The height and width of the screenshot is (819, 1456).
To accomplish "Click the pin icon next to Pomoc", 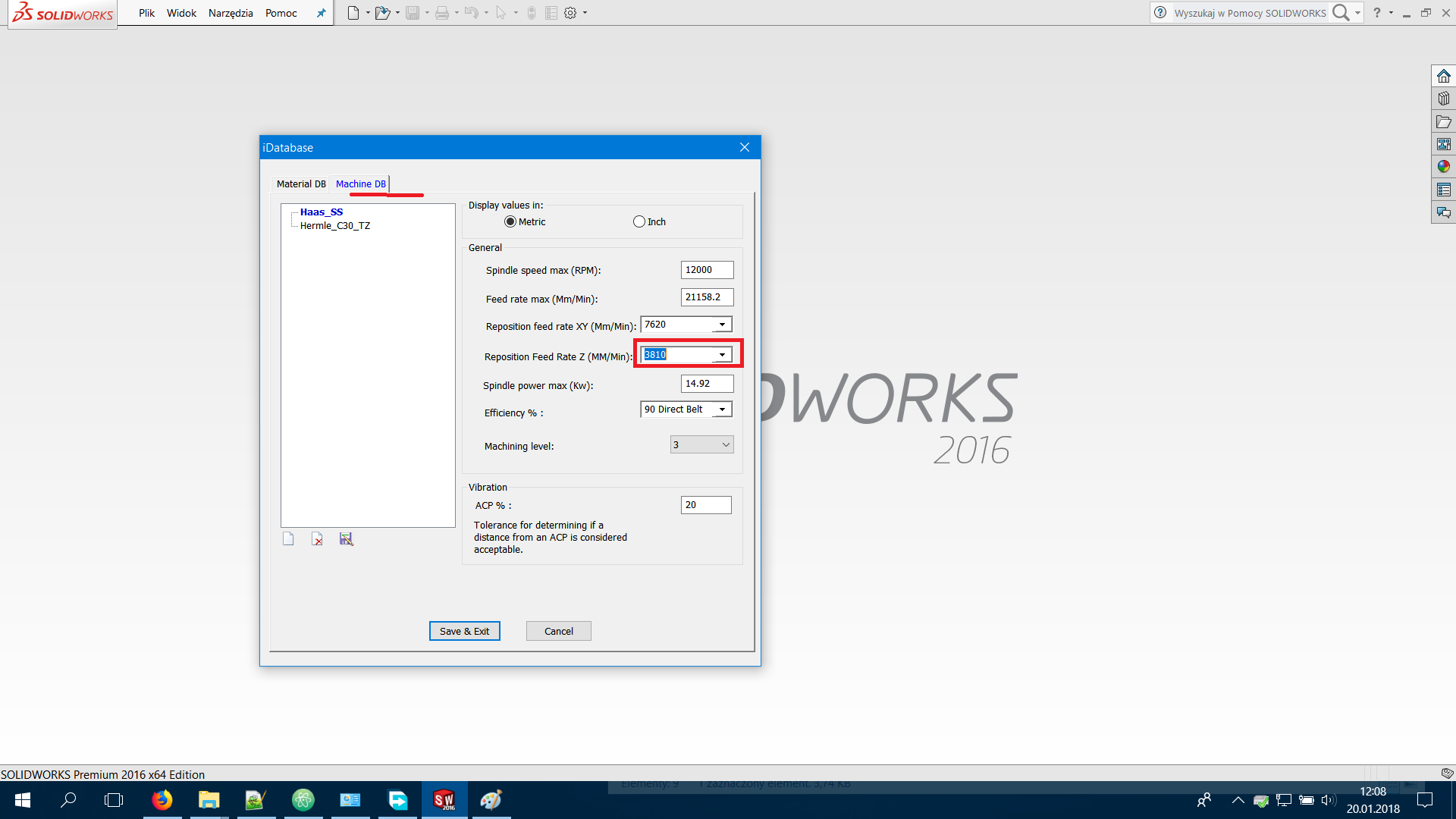I will (321, 13).
